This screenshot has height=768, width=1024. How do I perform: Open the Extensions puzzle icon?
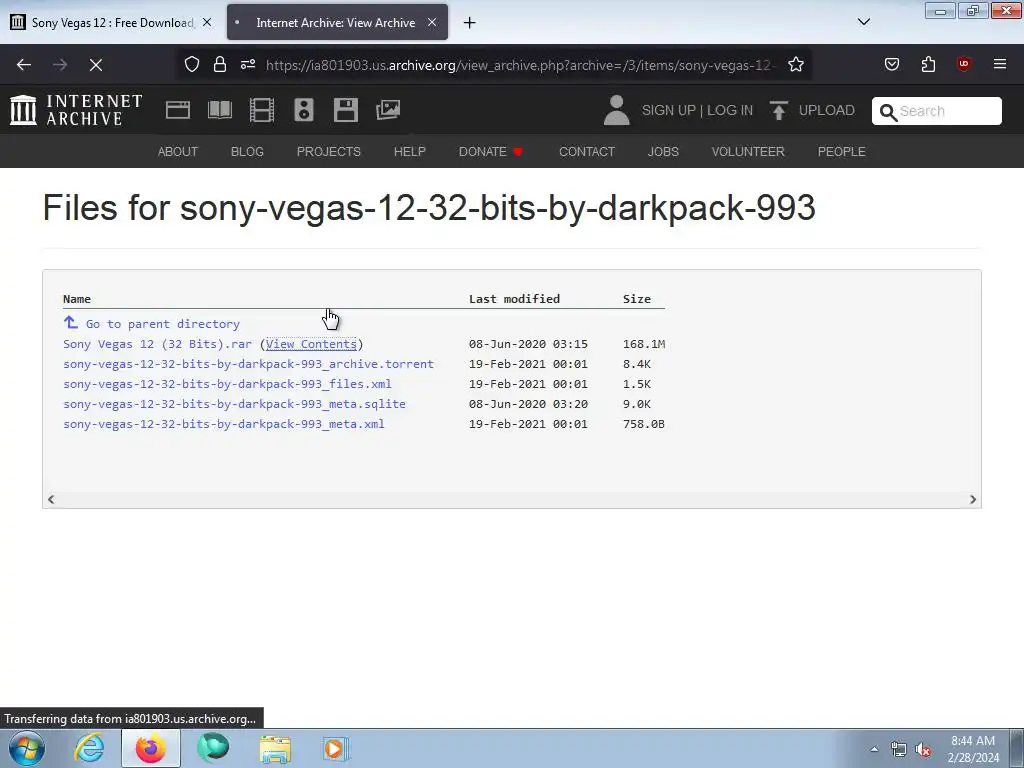(x=928, y=64)
